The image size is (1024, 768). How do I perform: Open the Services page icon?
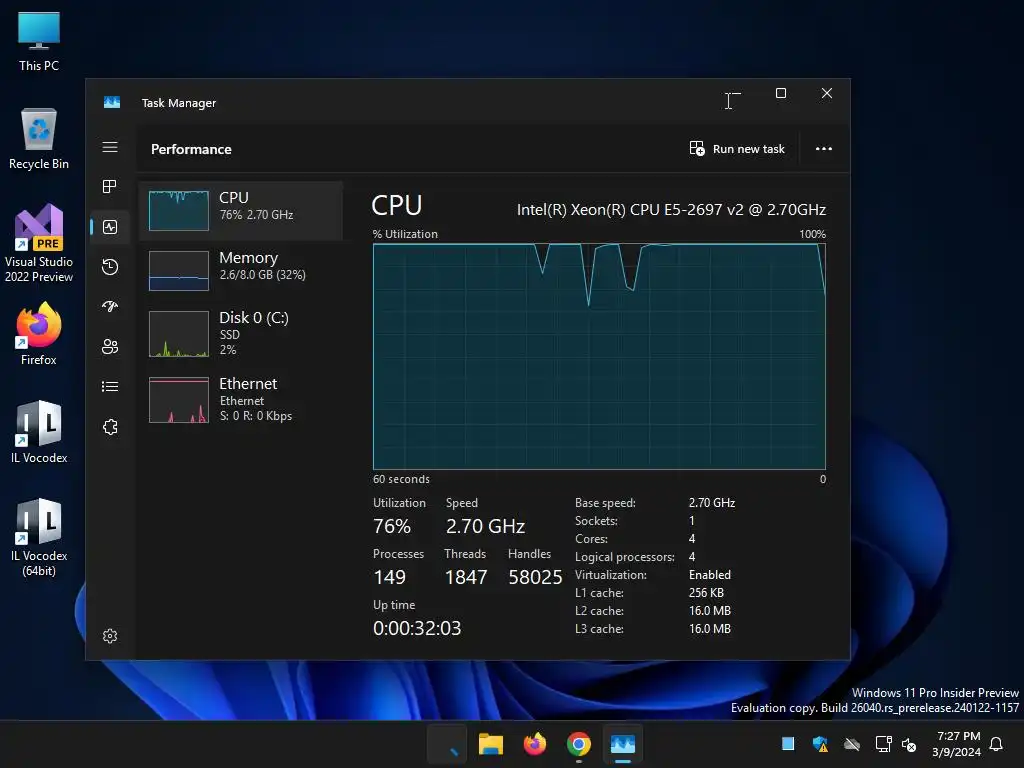110,427
